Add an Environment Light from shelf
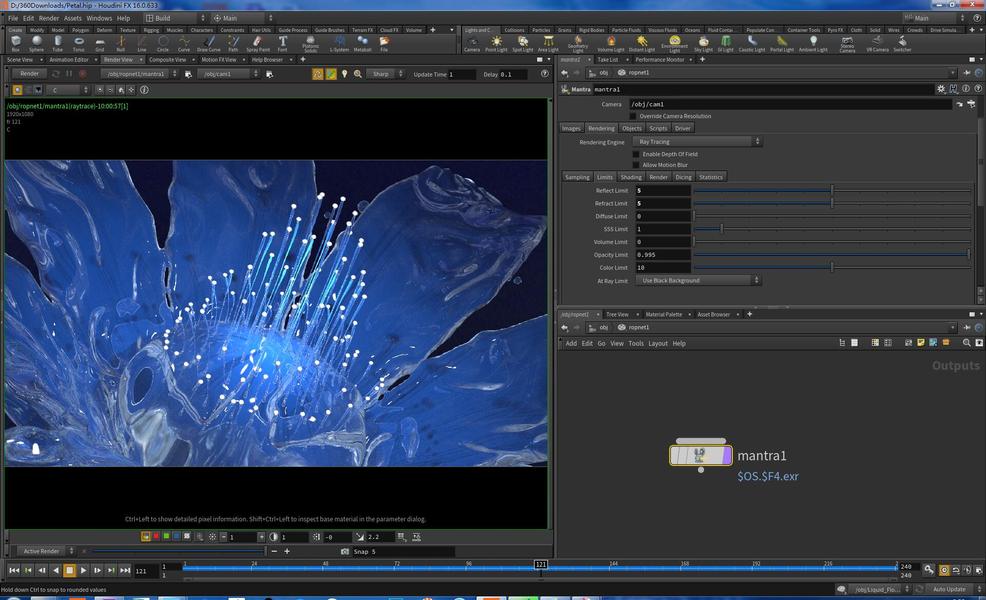The image size is (986, 600). tap(674, 43)
